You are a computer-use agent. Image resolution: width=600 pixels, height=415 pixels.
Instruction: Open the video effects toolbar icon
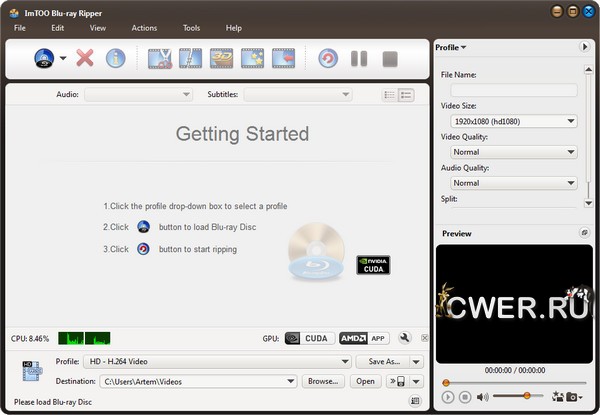pos(252,58)
